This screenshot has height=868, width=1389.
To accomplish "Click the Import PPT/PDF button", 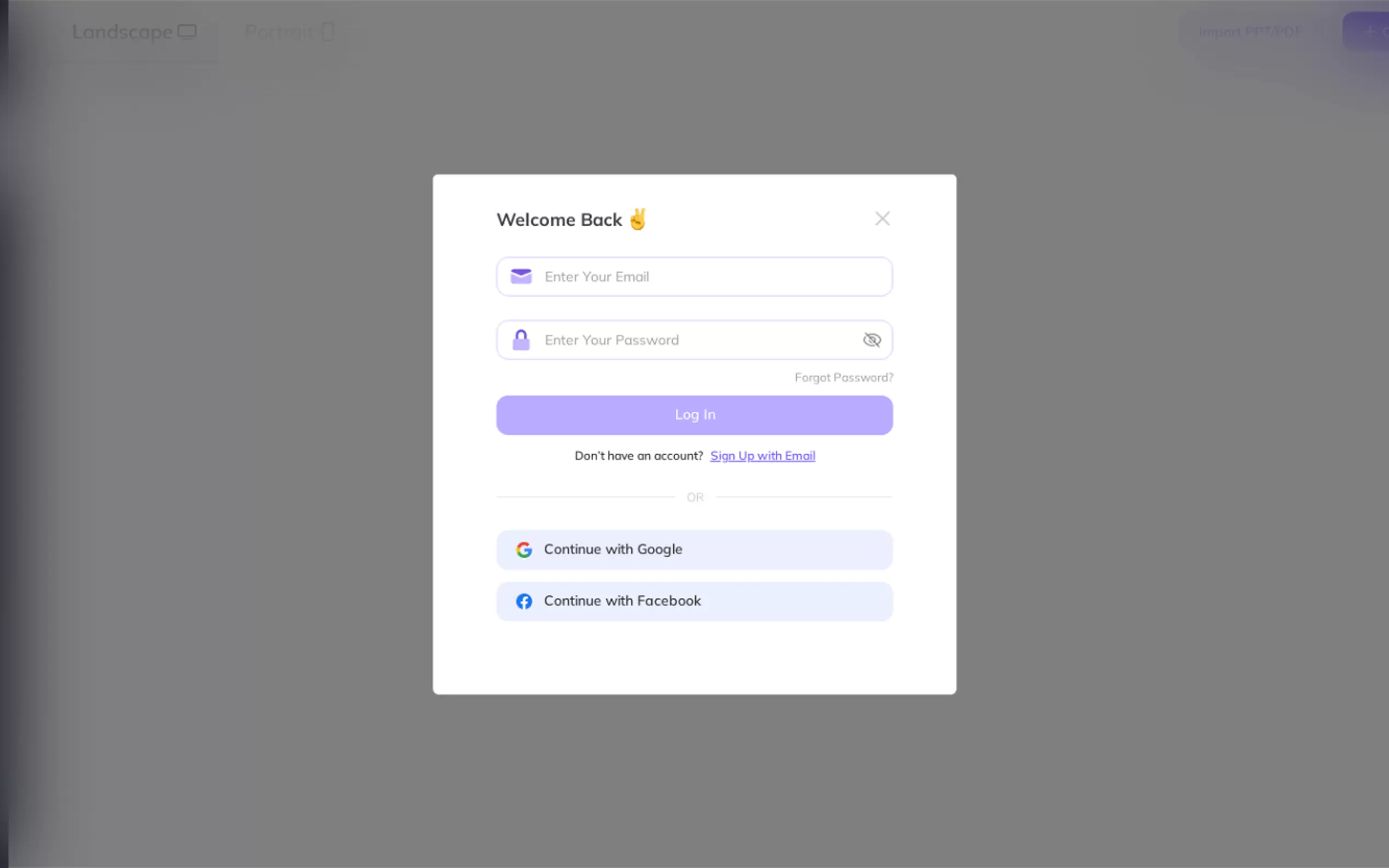I will [1251, 32].
